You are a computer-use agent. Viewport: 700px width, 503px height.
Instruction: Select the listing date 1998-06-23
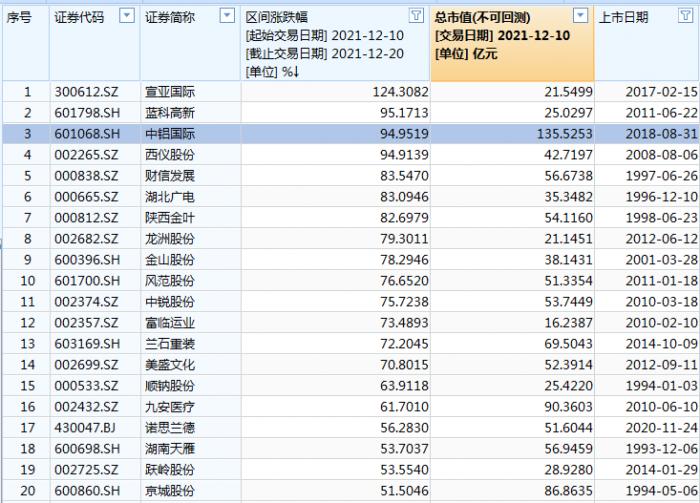(661, 218)
